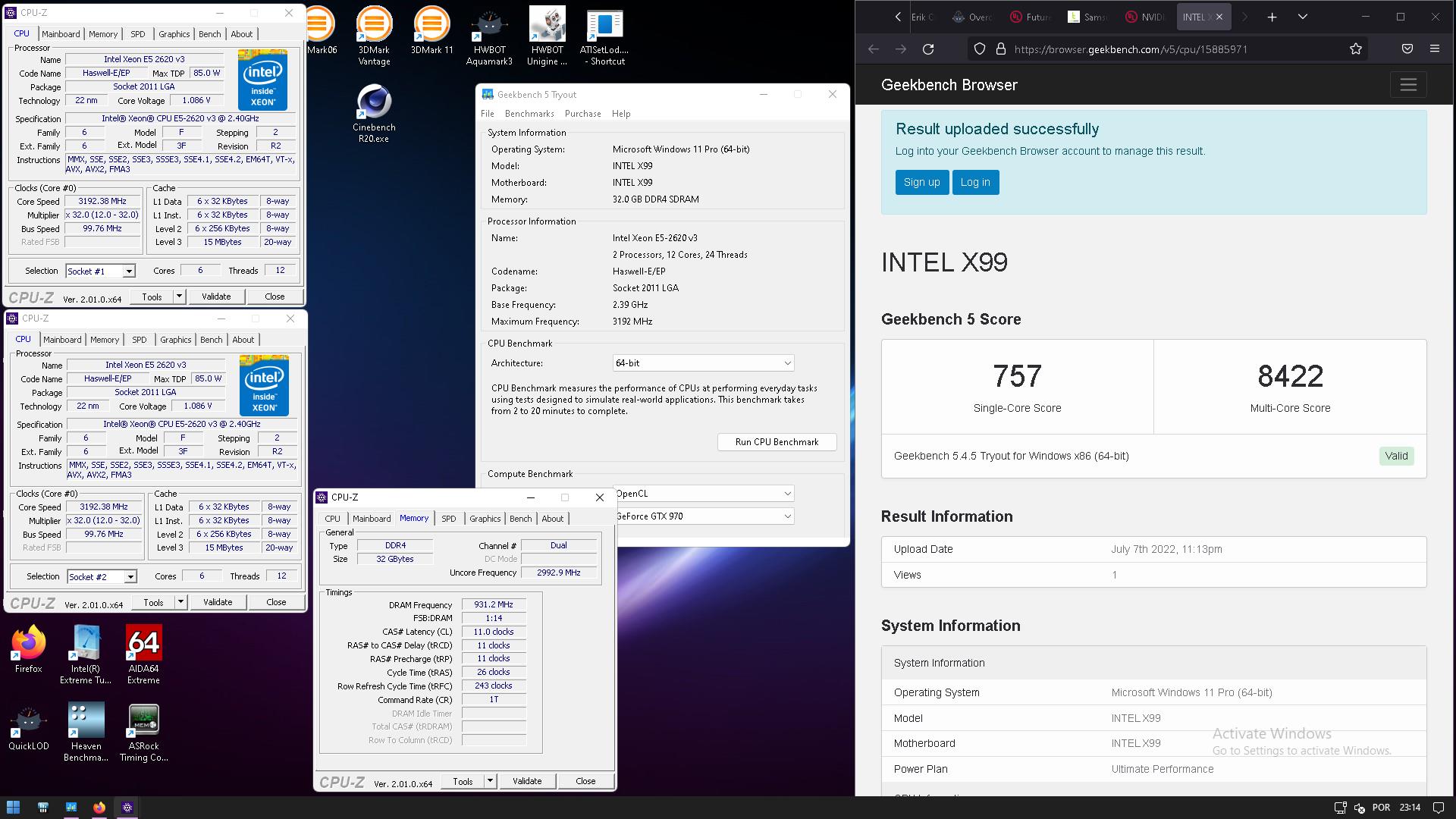Open Cinebench R20.exe desktop icon
The width and height of the screenshot is (1456, 819).
coord(374,114)
